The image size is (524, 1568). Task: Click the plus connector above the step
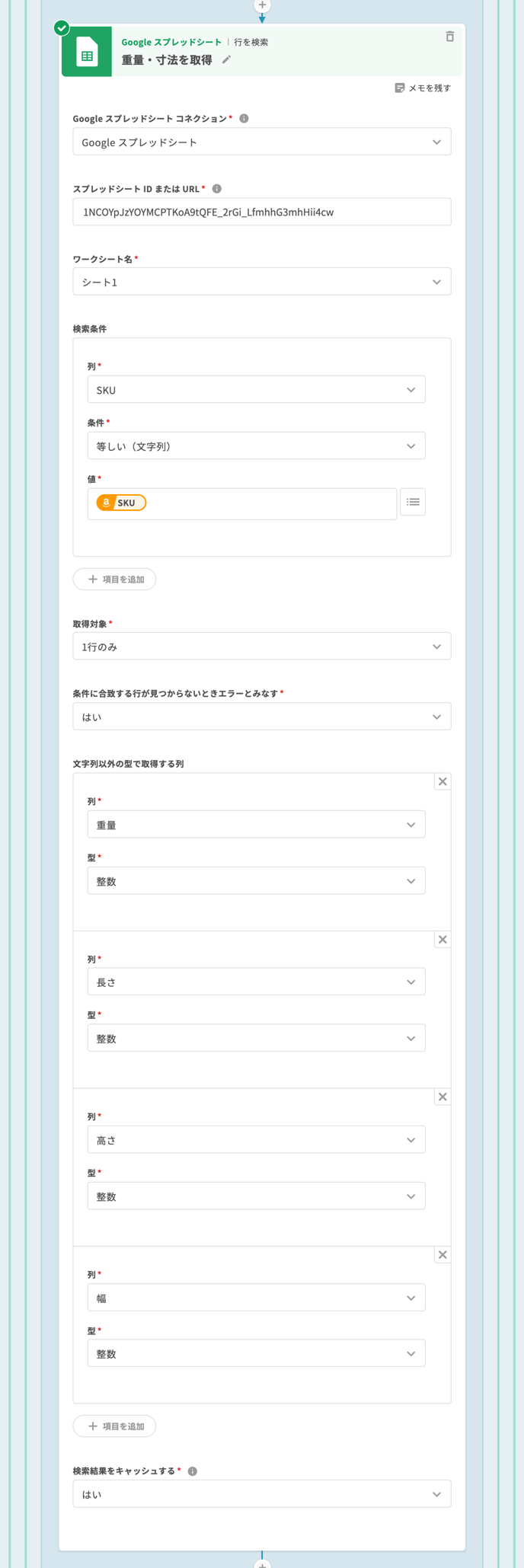coord(262,5)
